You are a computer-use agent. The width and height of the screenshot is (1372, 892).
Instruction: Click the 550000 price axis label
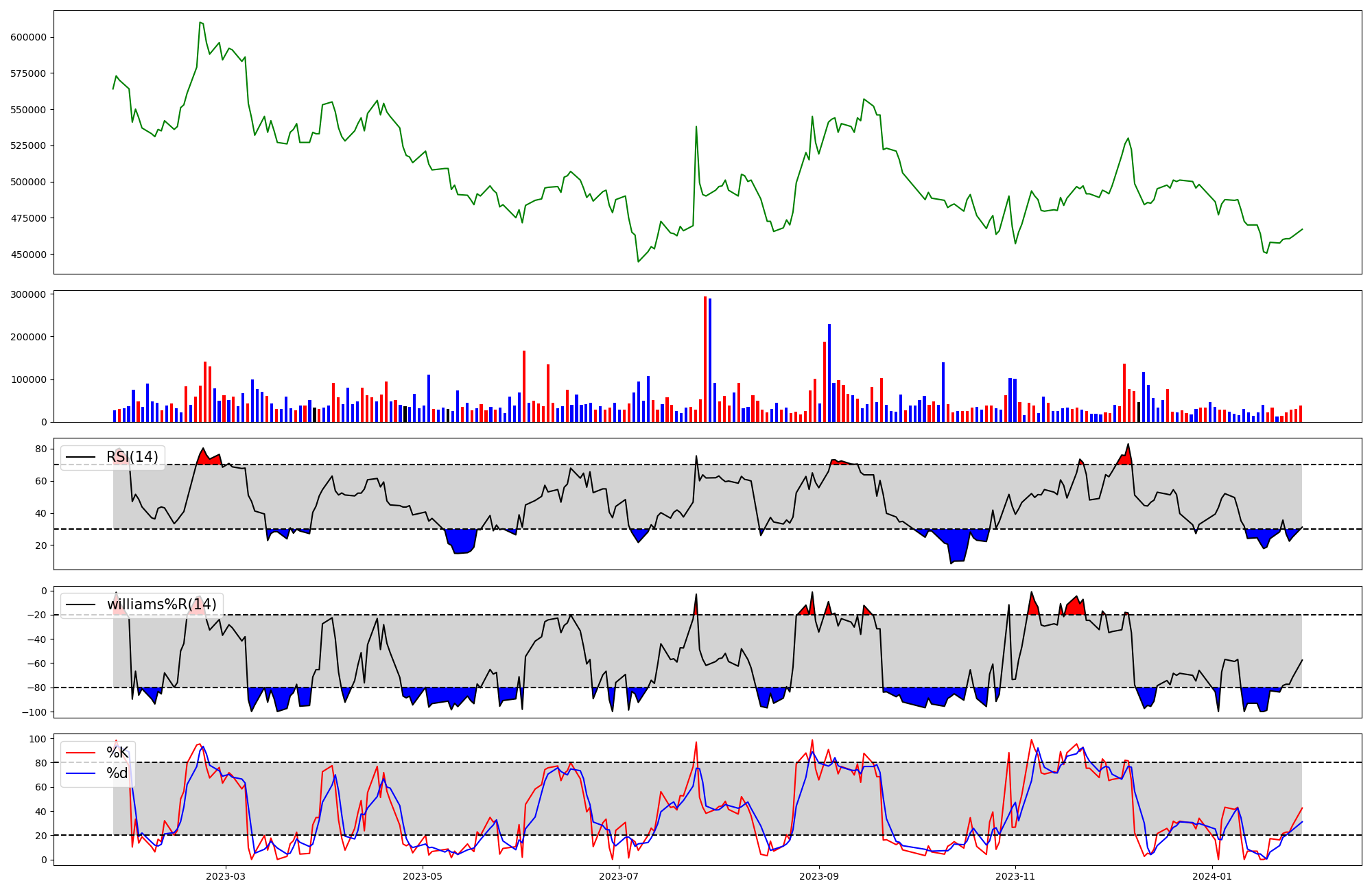coord(28,110)
